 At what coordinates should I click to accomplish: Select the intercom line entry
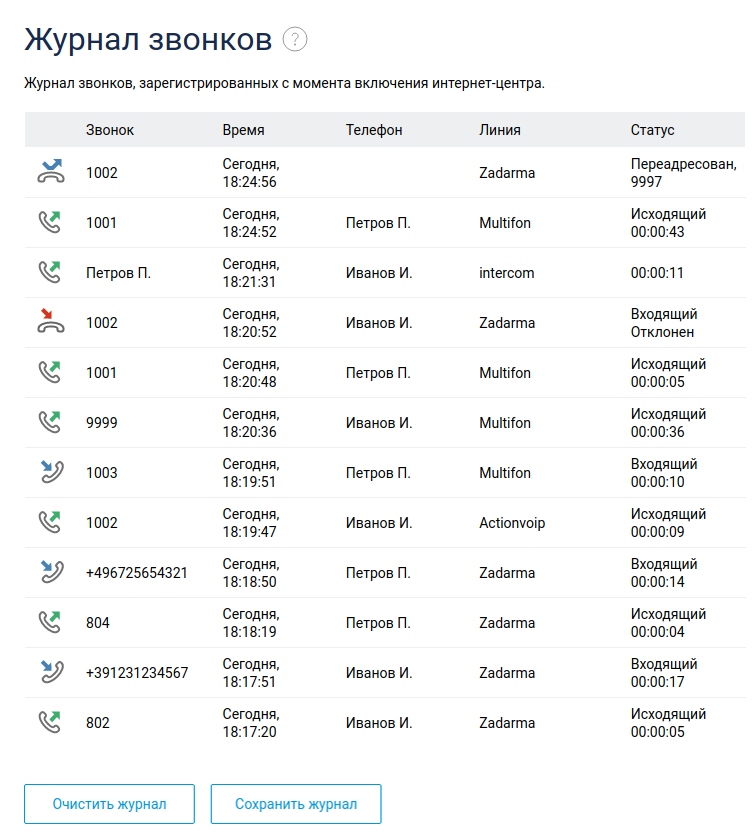[507, 273]
